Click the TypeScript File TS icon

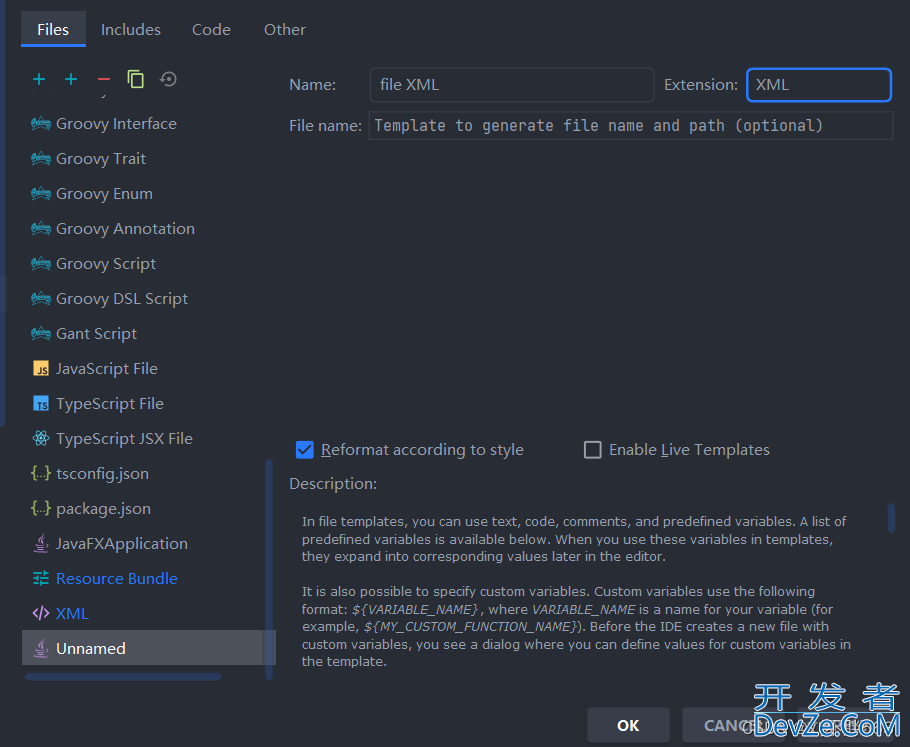click(x=41, y=403)
